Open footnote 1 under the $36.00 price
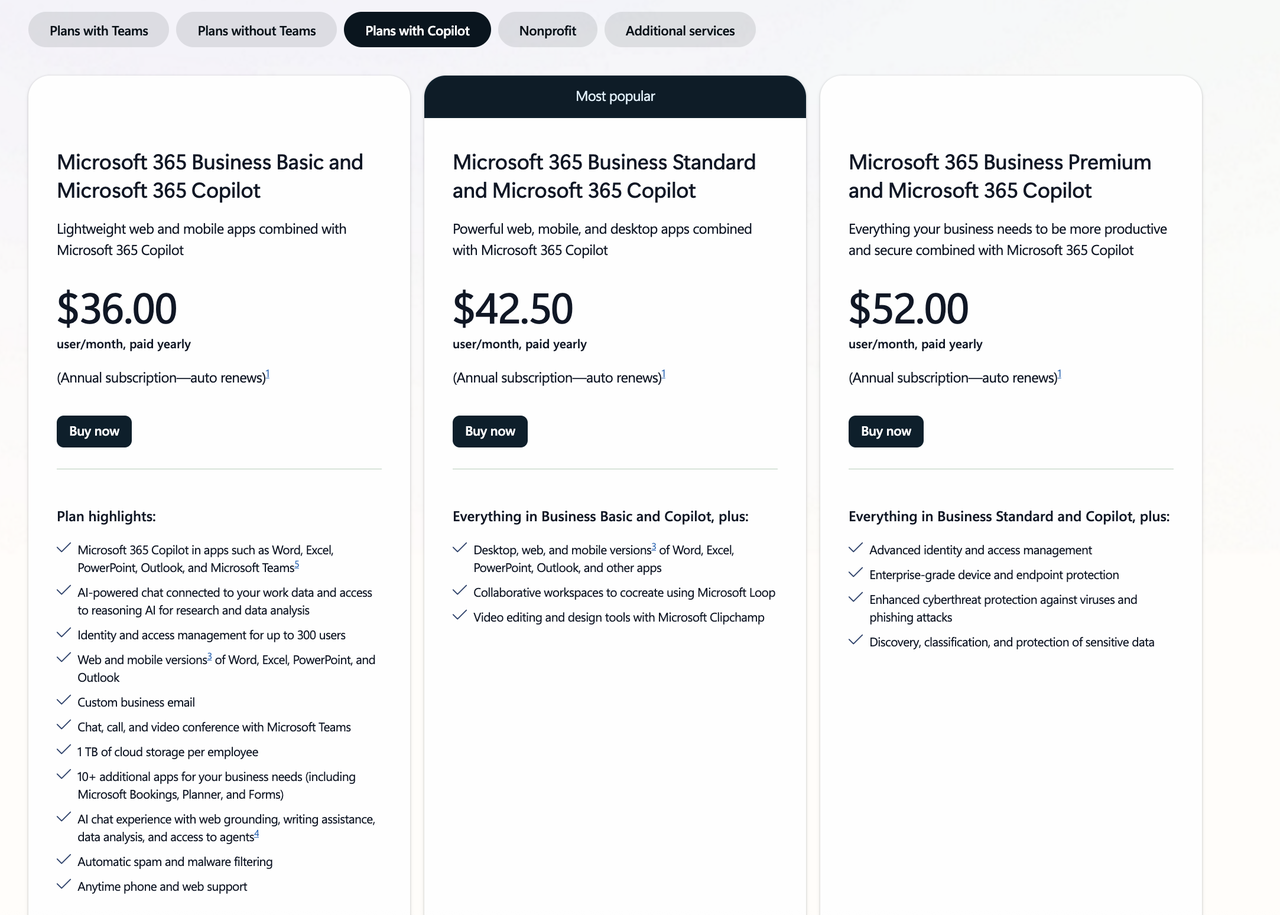The width and height of the screenshot is (1280, 915). click(x=268, y=375)
